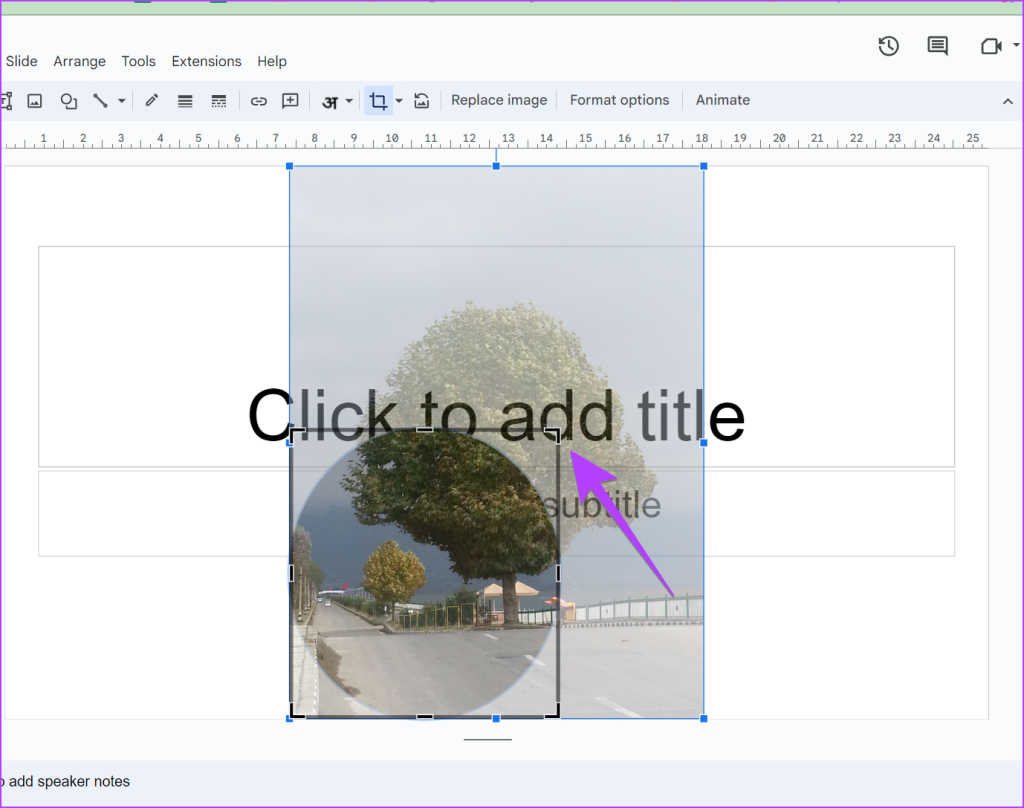Open the comments panel icon
This screenshot has width=1024, height=808.
point(937,46)
